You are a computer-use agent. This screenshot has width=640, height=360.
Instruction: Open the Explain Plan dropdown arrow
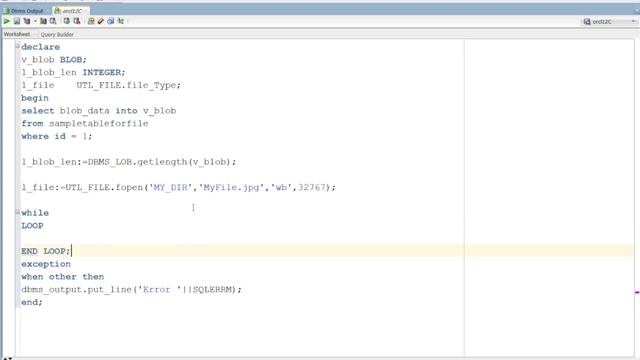pyautogui.click(x=35, y=21)
